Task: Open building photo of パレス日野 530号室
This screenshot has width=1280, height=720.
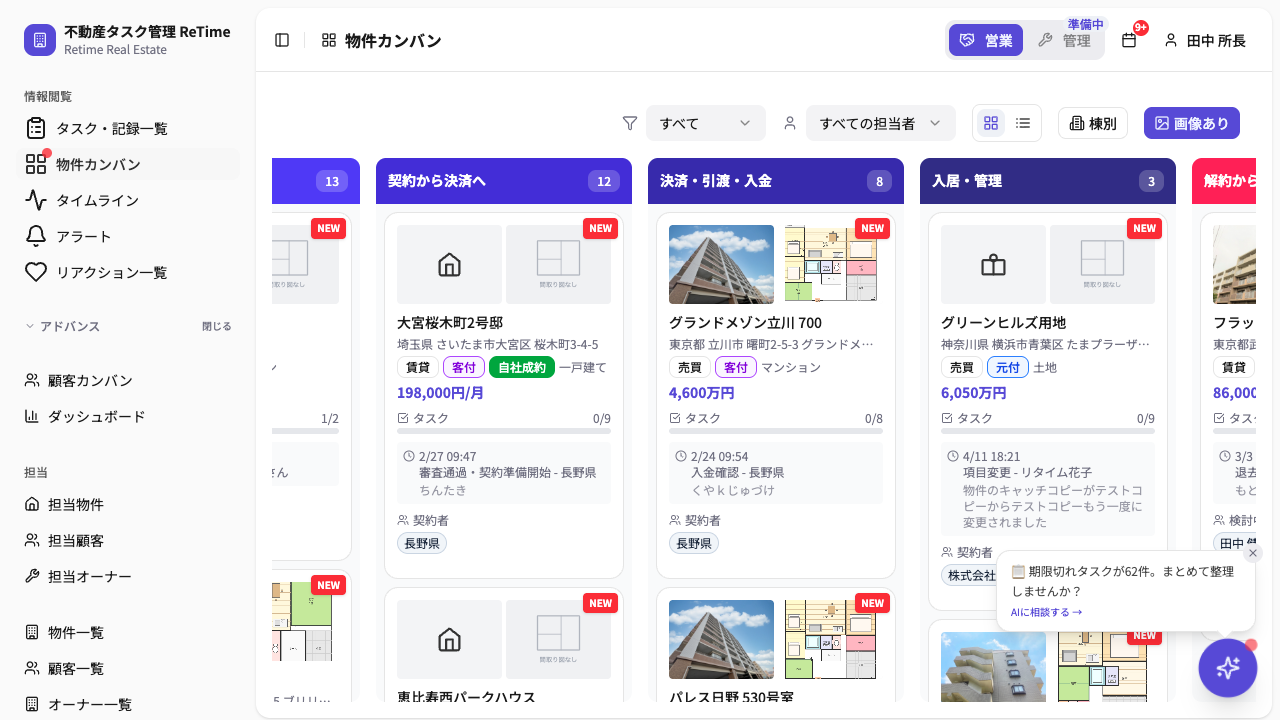Action: click(x=721, y=639)
